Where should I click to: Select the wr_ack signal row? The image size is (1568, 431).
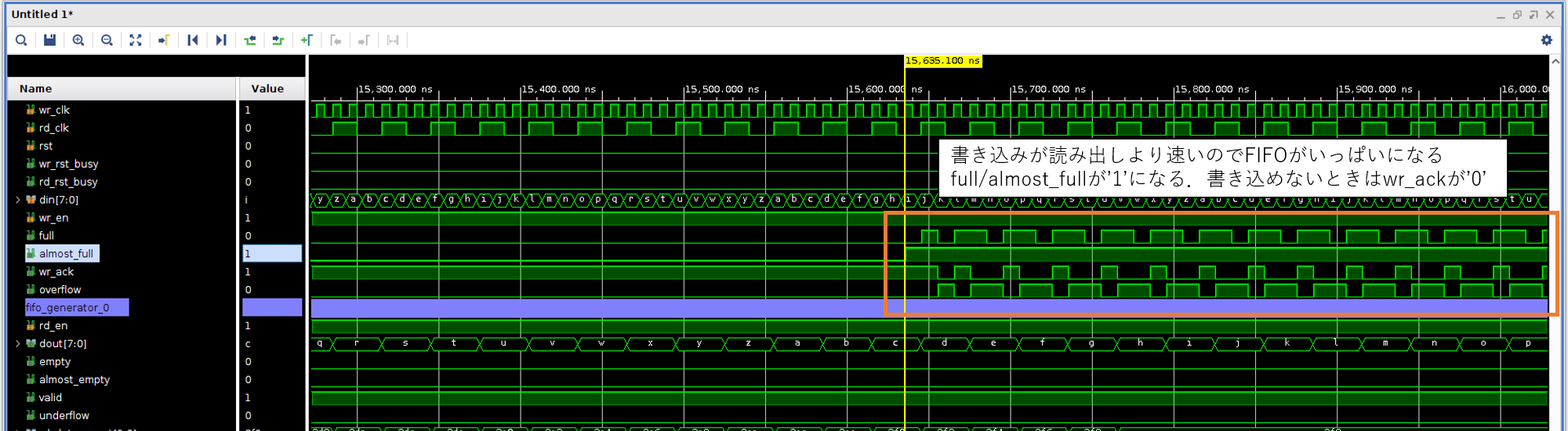(x=56, y=272)
